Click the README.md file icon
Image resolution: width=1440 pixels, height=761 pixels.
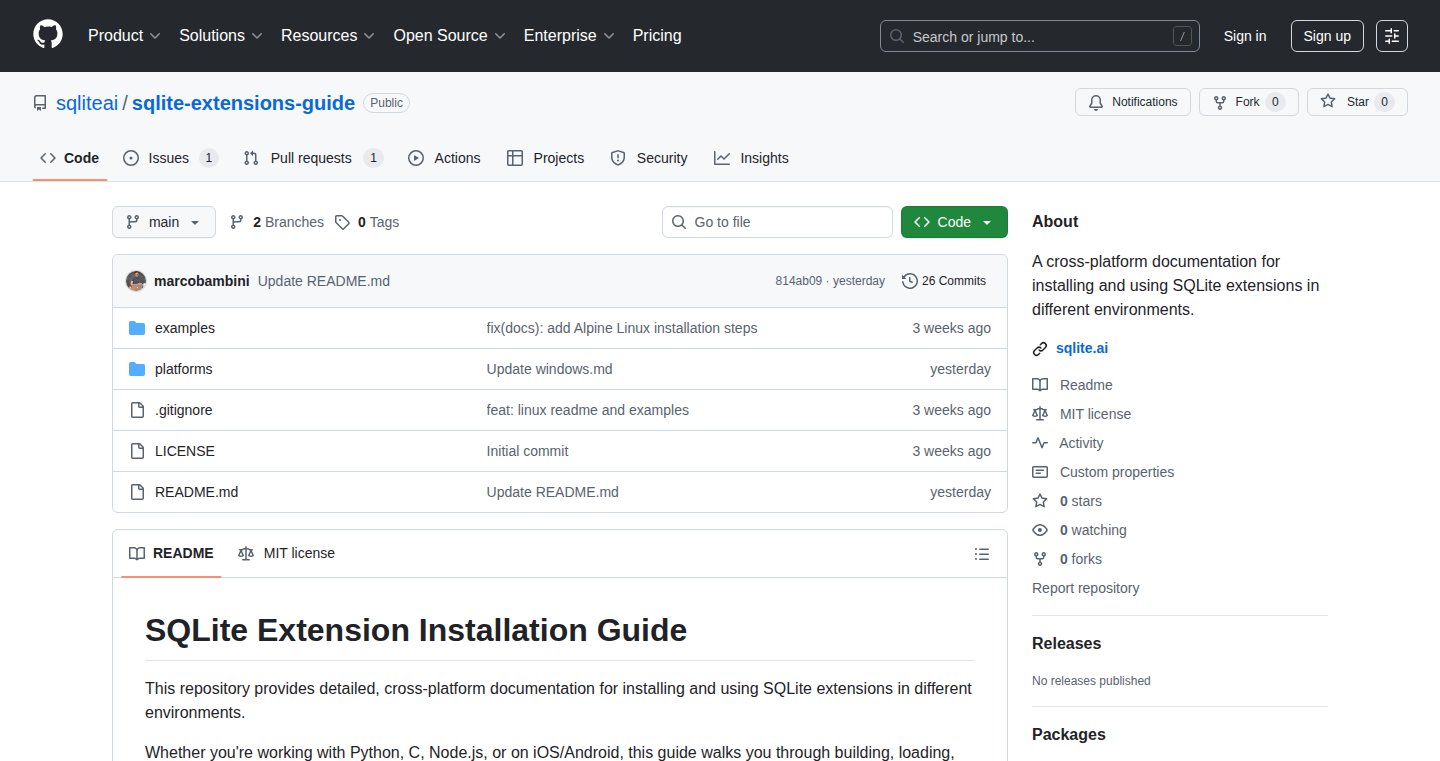pyautogui.click(x=137, y=492)
